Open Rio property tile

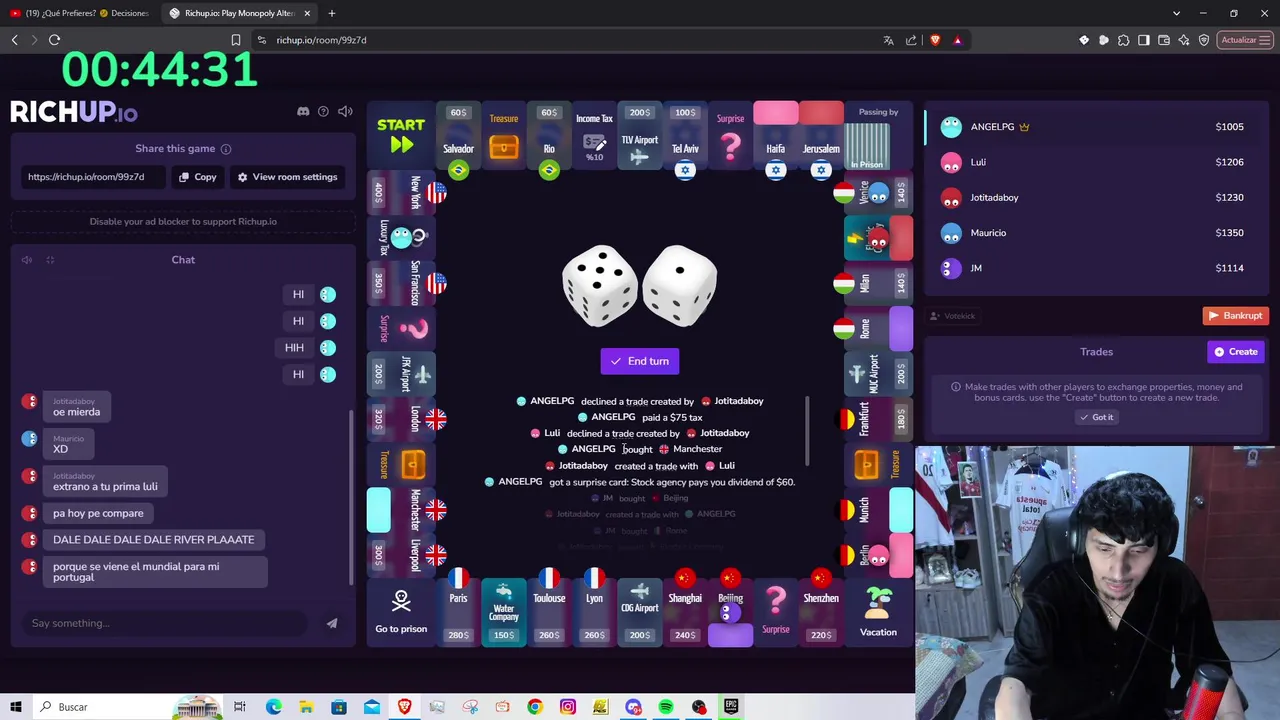click(x=549, y=137)
